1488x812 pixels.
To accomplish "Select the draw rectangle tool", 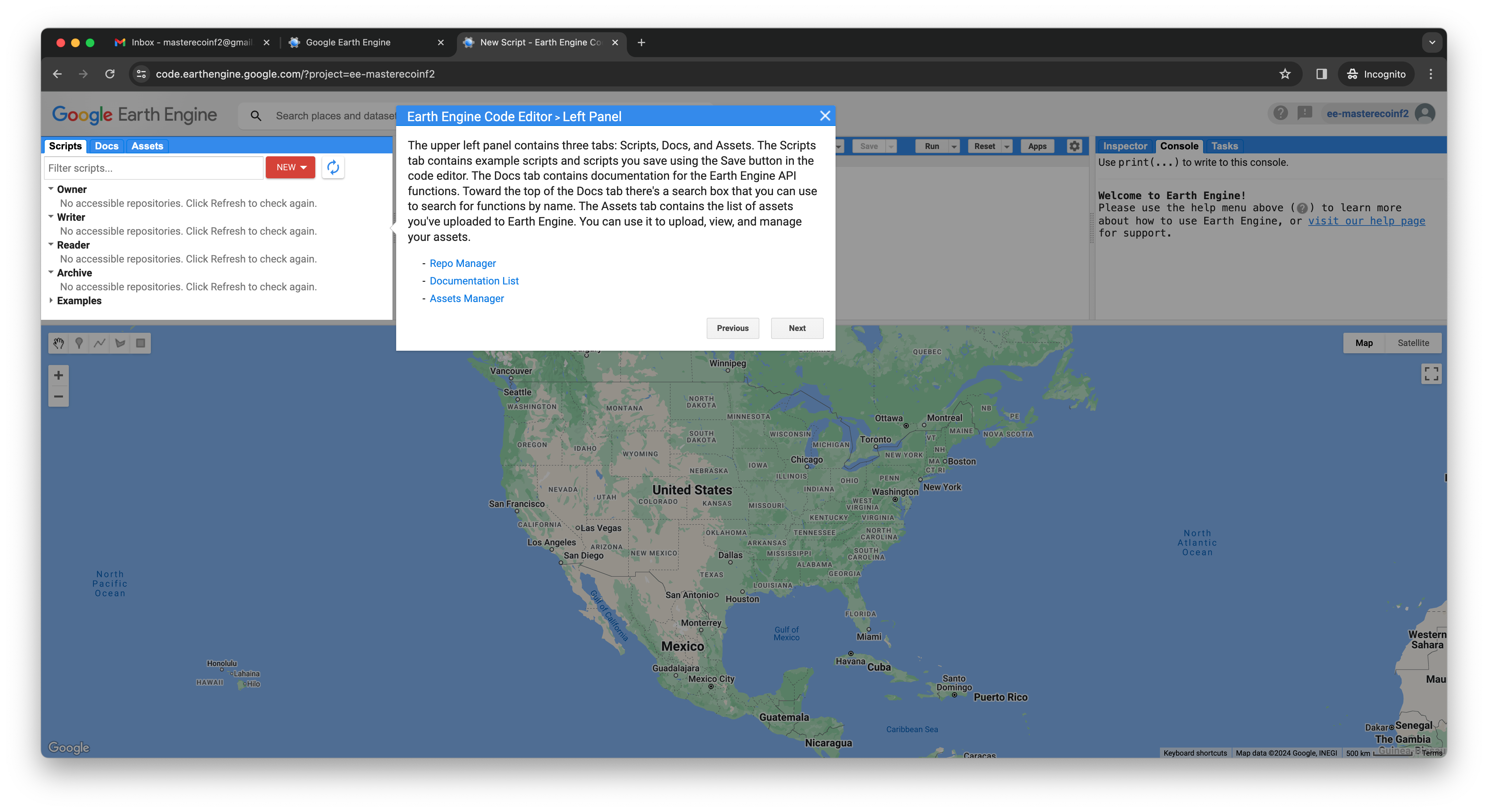I will (x=140, y=343).
